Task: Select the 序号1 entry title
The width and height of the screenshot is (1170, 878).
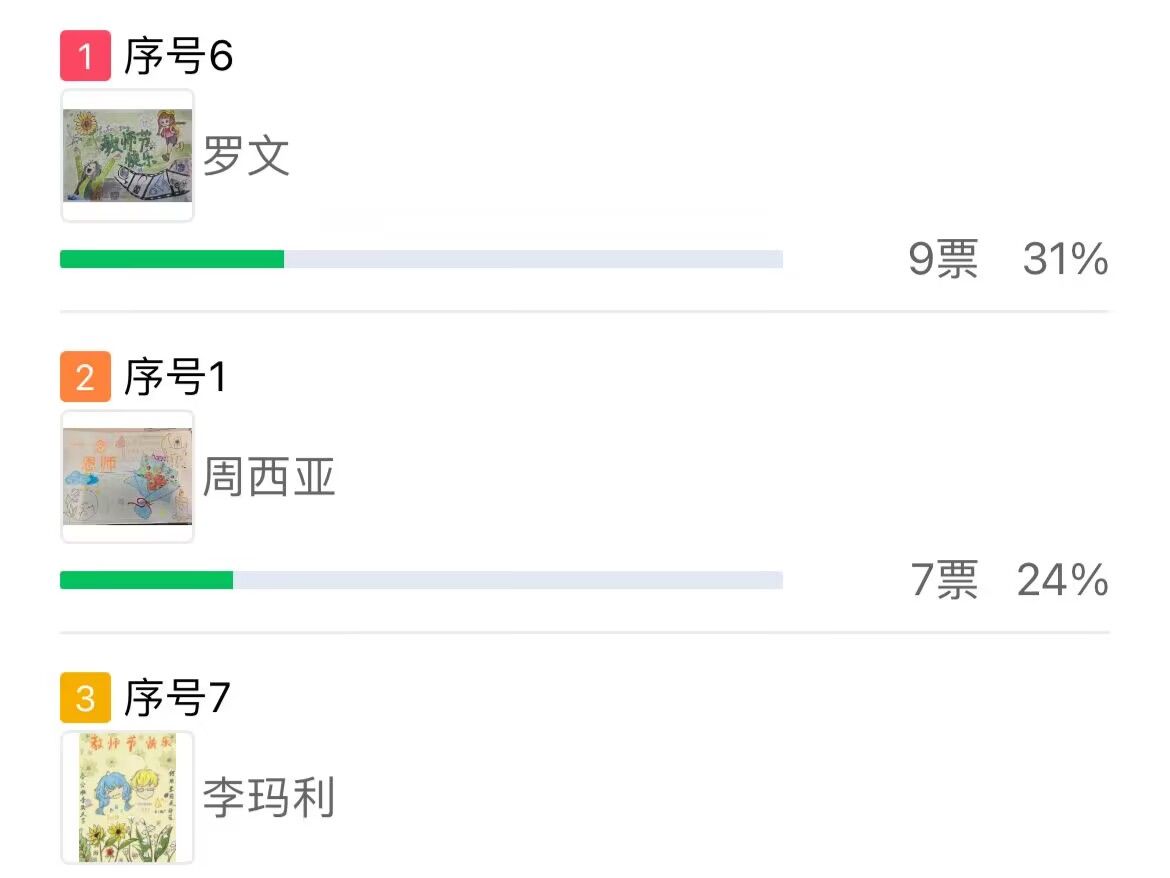Action: [x=175, y=377]
